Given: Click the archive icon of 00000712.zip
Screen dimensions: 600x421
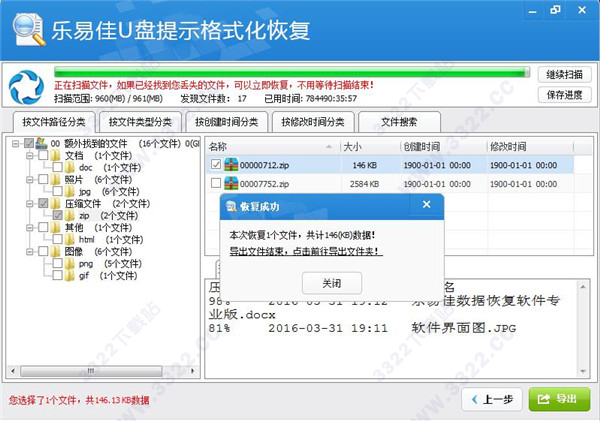Looking at the screenshot, I should pyautogui.click(x=231, y=165).
